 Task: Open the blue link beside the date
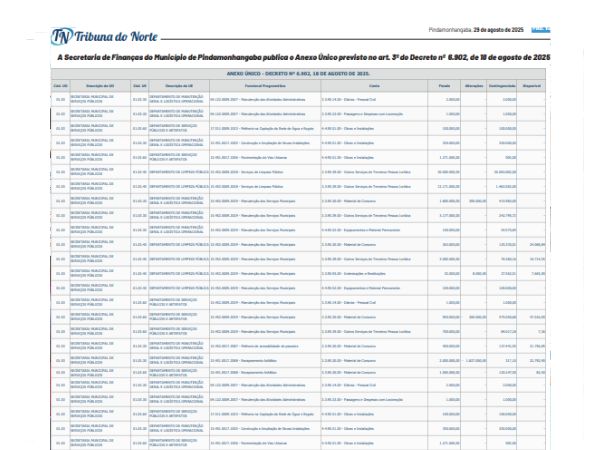point(541,30)
